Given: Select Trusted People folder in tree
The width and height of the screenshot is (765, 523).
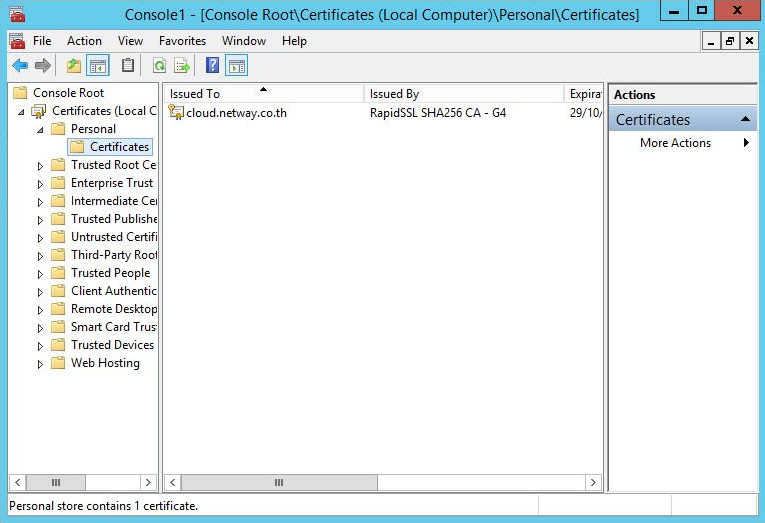Looking at the screenshot, I should (x=110, y=273).
